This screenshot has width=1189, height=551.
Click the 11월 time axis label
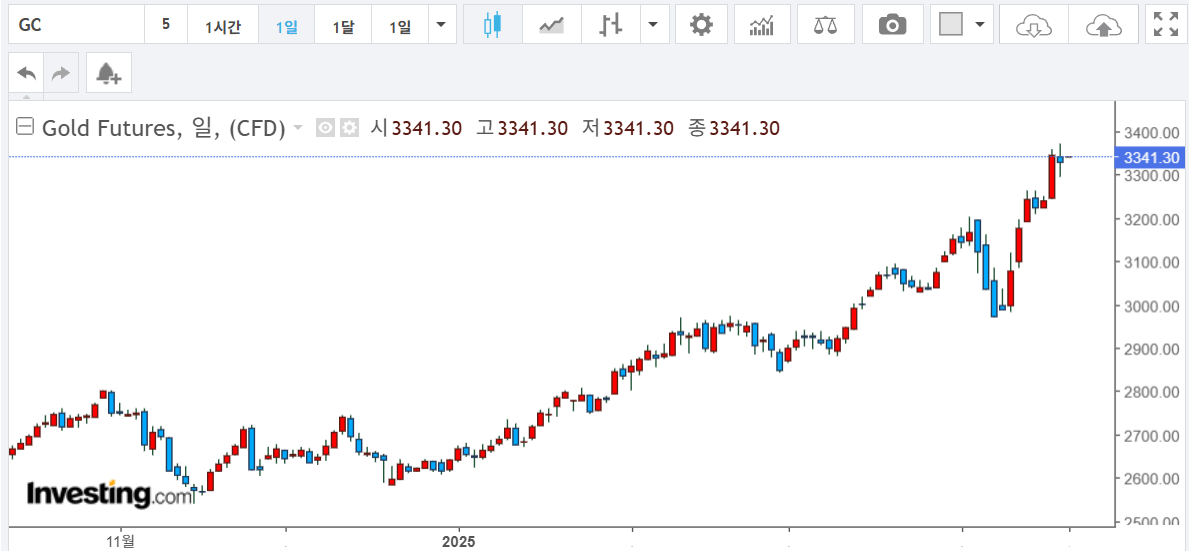121,541
